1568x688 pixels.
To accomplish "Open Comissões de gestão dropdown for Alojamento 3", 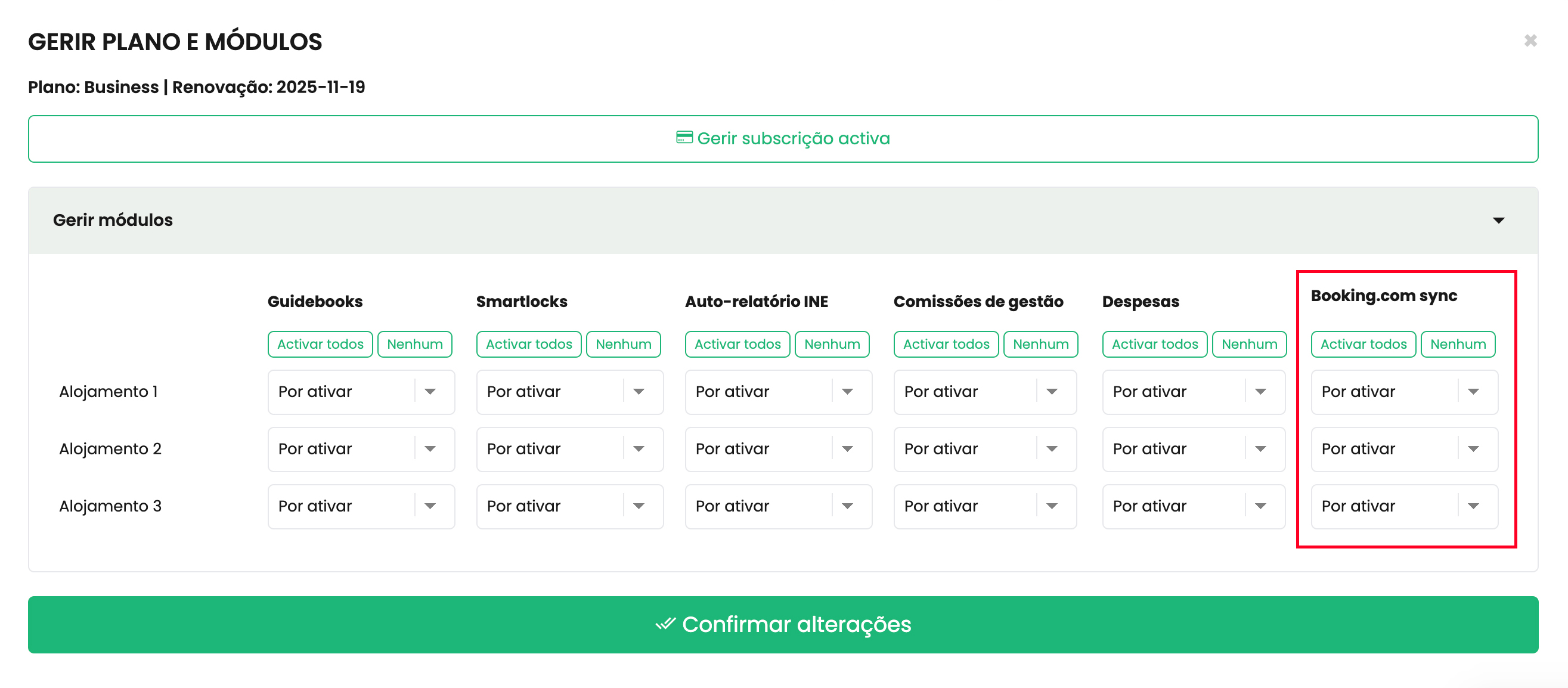I will 986,507.
